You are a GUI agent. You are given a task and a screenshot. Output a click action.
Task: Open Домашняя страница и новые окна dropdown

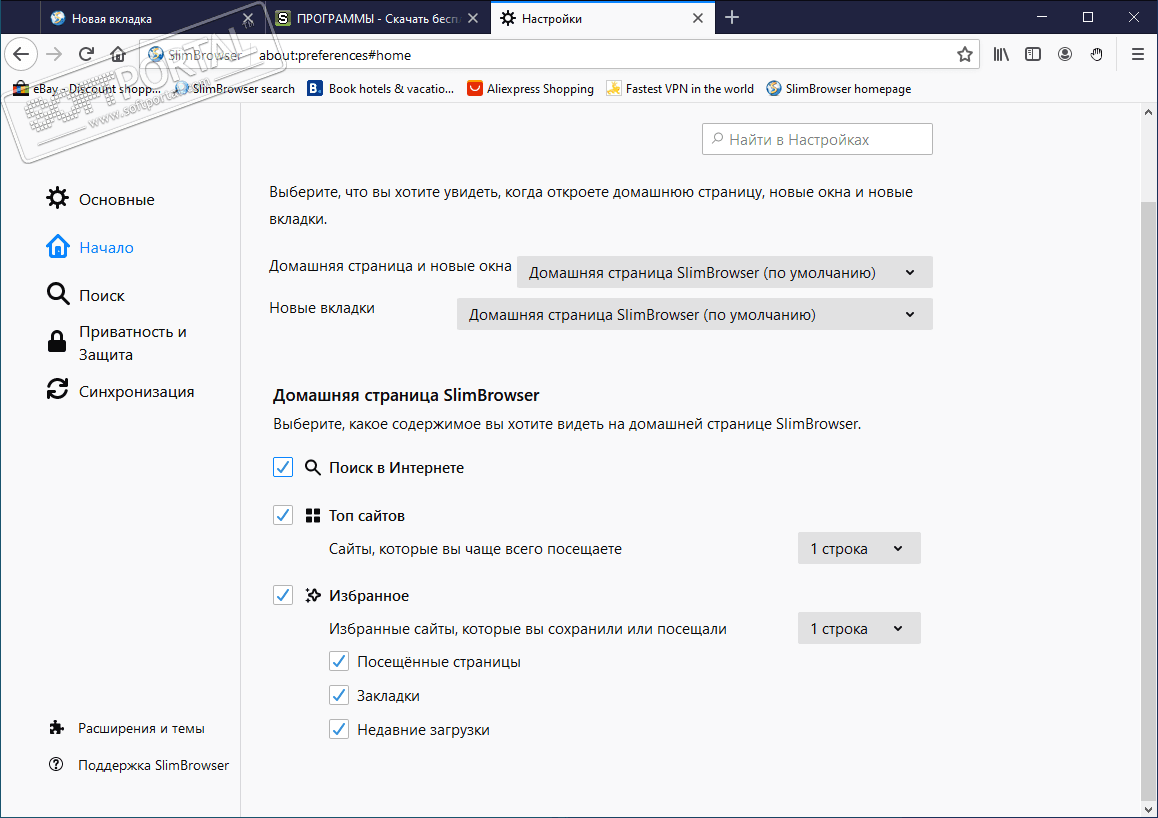(724, 272)
